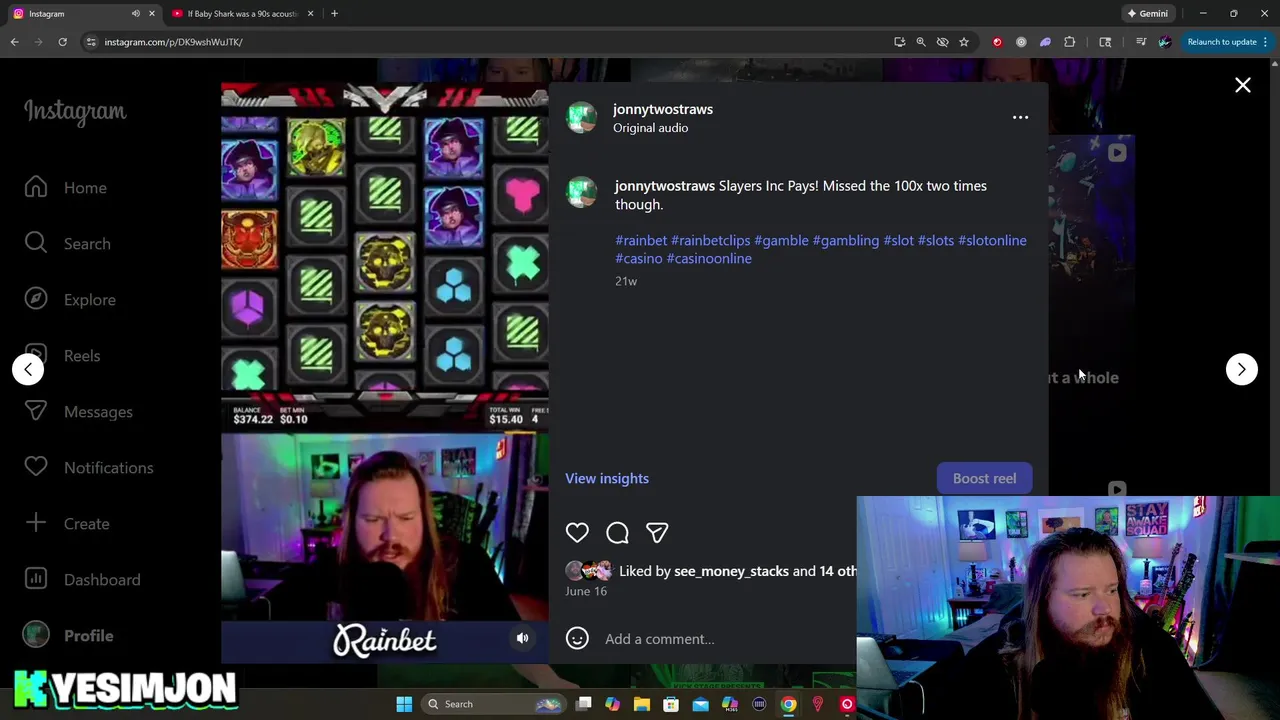Open see_money_stacks profile from likes
This screenshot has height=720, width=1280.
pos(731,571)
